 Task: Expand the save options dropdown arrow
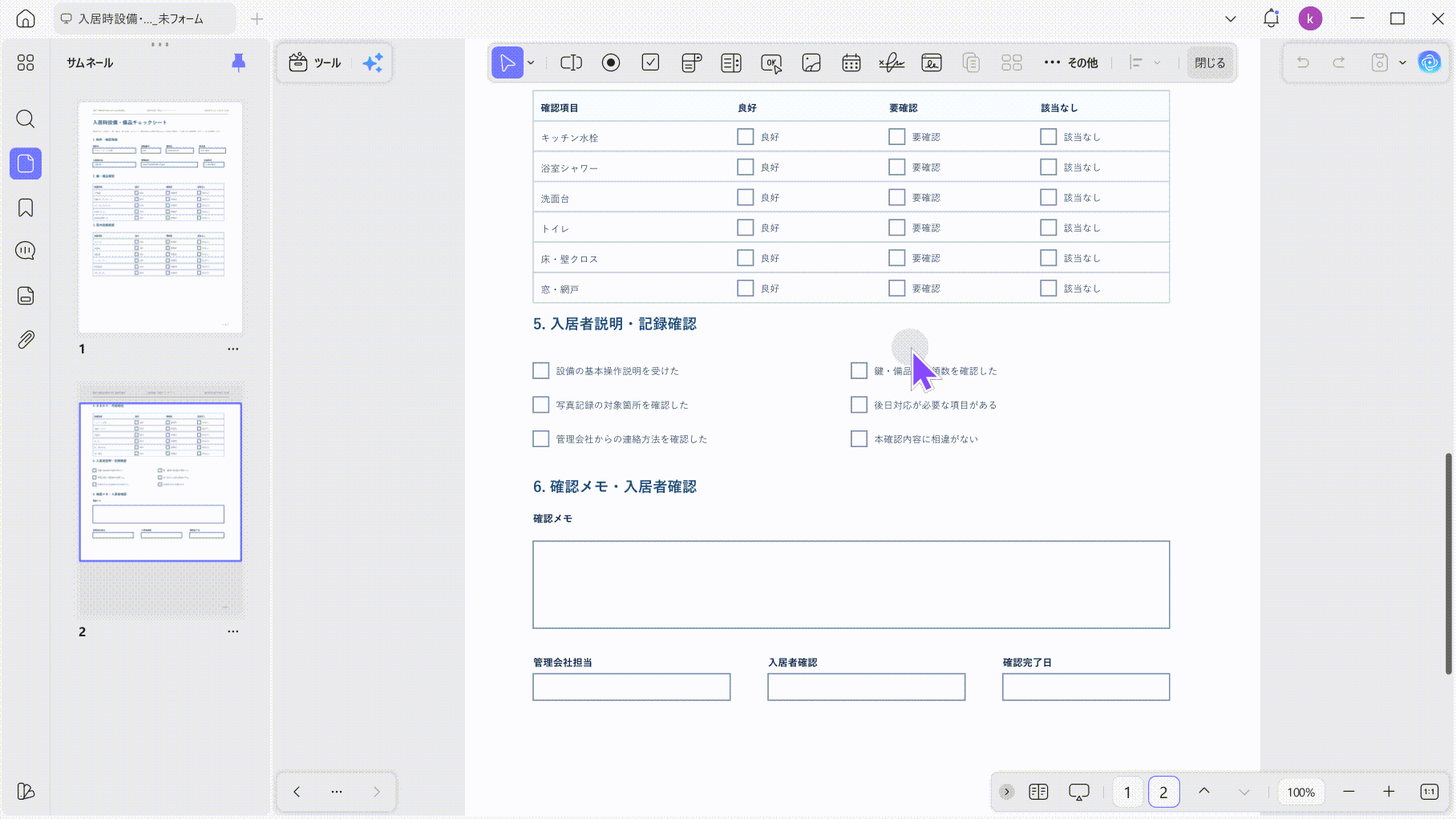(x=1402, y=63)
